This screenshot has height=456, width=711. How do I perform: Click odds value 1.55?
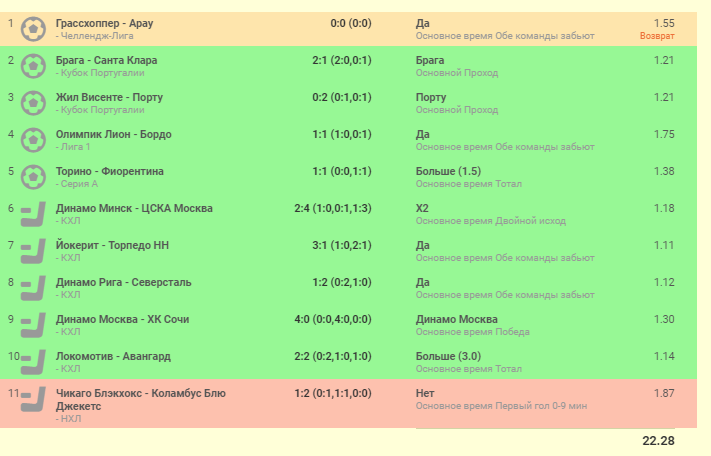(664, 23)
